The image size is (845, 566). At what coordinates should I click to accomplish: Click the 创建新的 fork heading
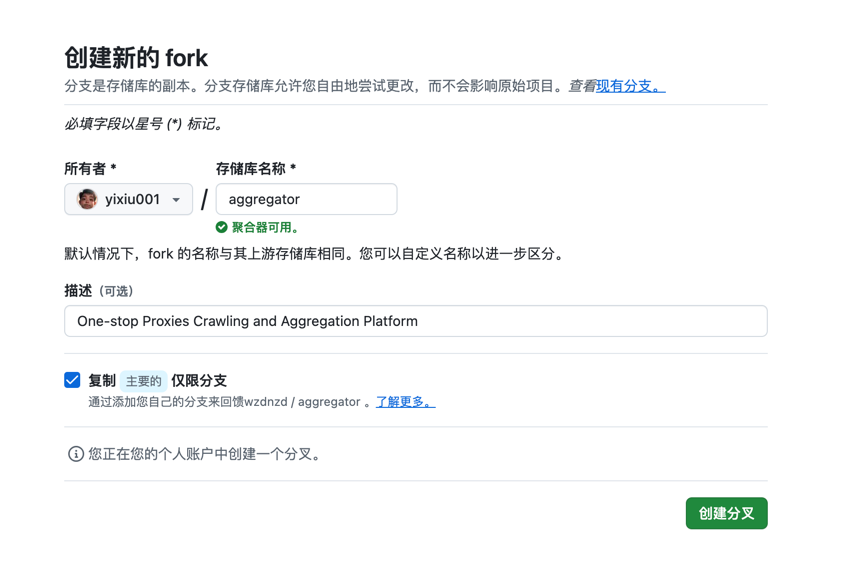136,58
